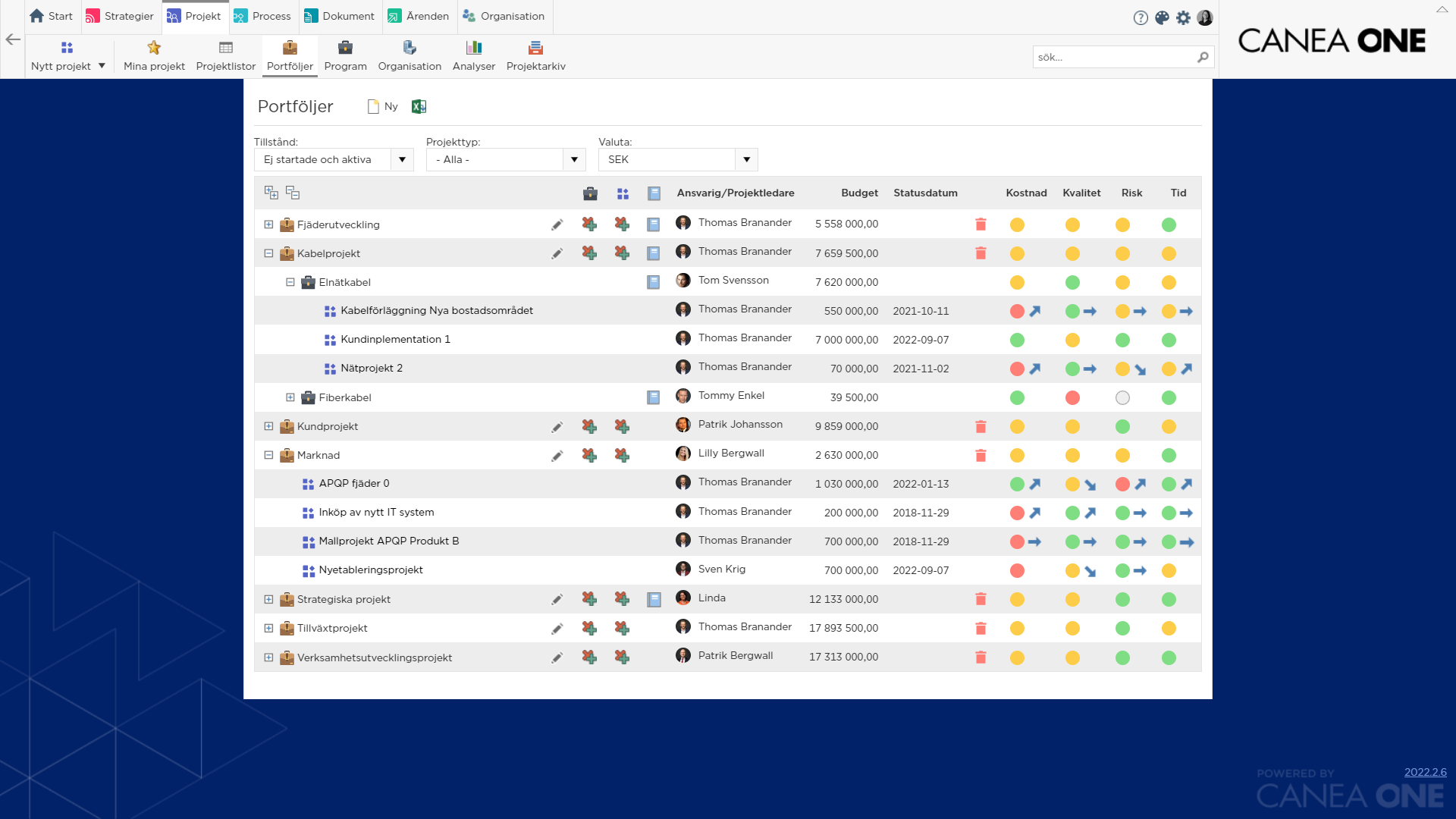The width and height of the screenshot is (1456, 819).
Task: Open the settings gear in the top bar
Action: tap(1182, 17)
